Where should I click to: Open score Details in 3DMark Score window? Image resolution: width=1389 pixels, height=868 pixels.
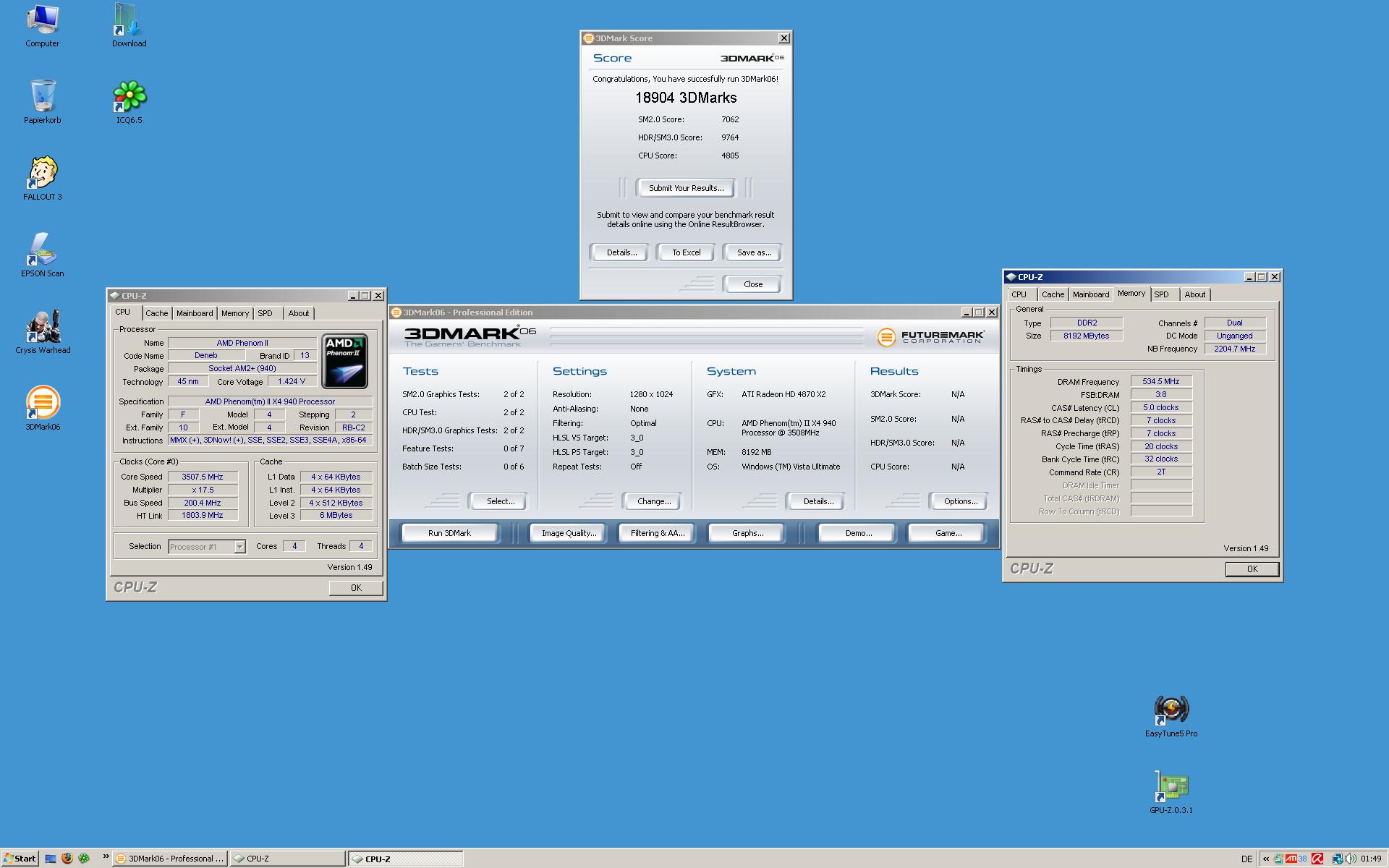[621, 252]
